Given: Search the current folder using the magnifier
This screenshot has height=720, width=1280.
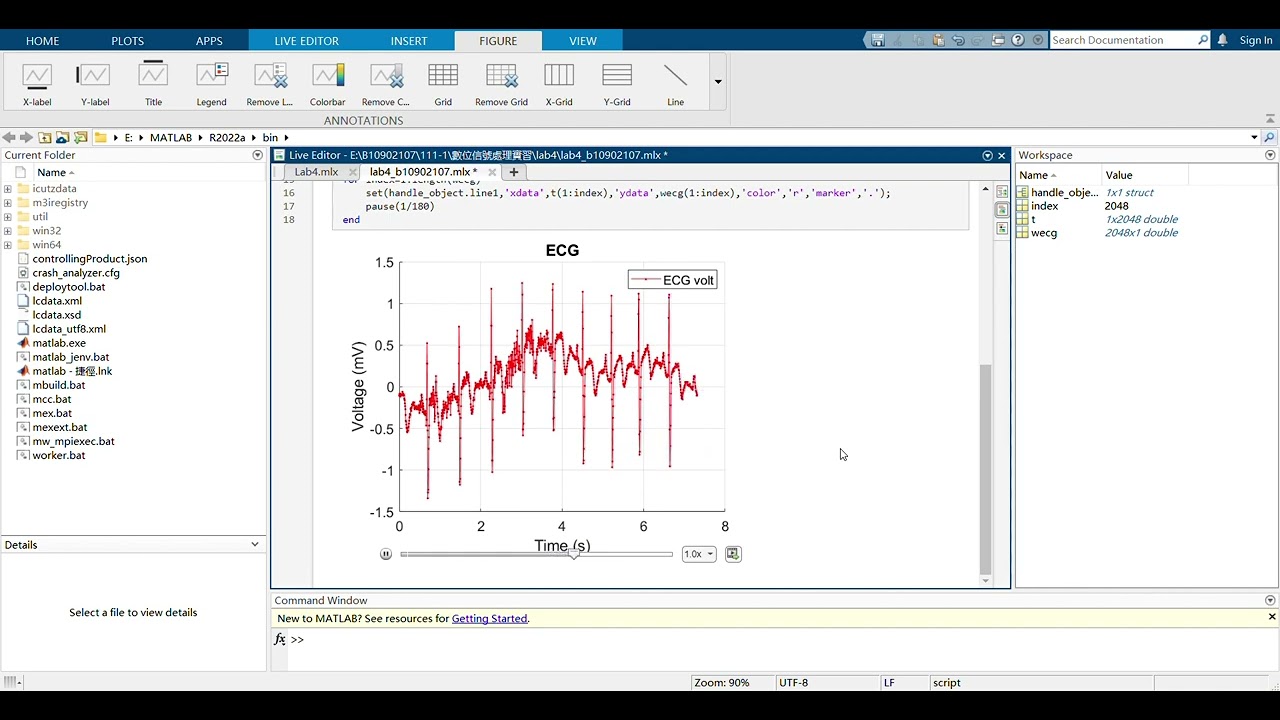Looking at the screenshot, I should click(1270, 137).
